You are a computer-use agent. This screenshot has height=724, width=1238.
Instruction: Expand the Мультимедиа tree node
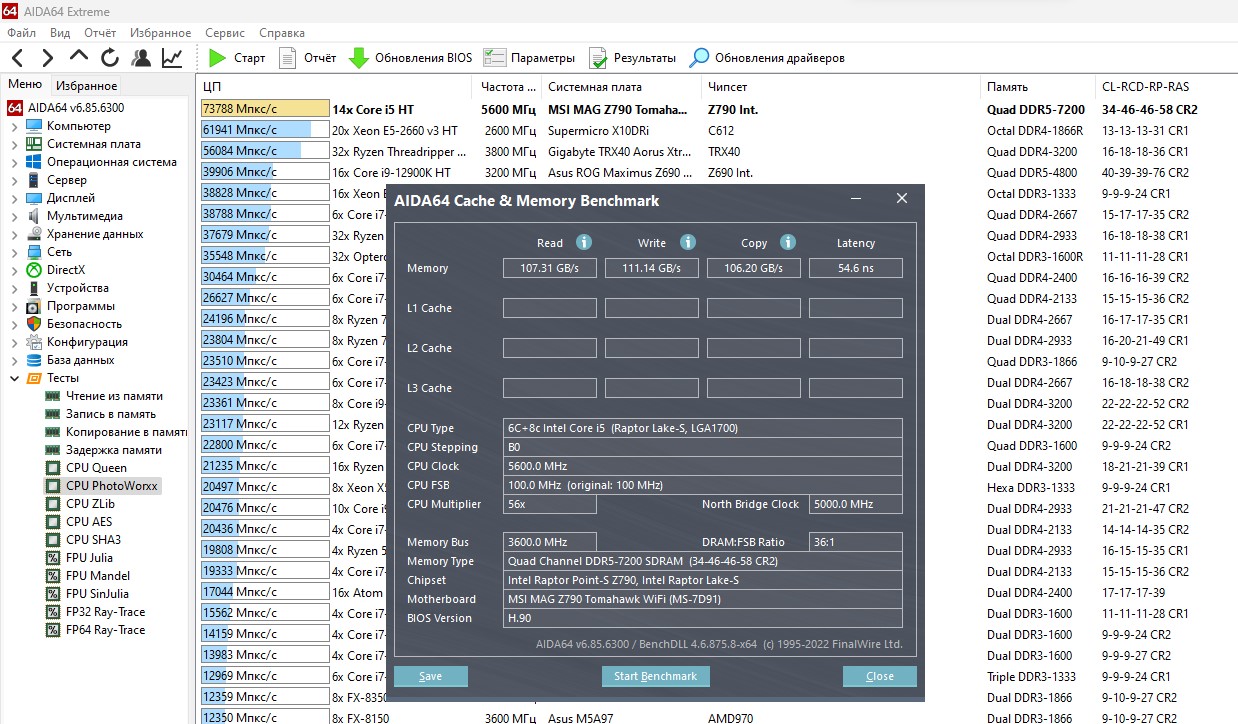(14, 216)
